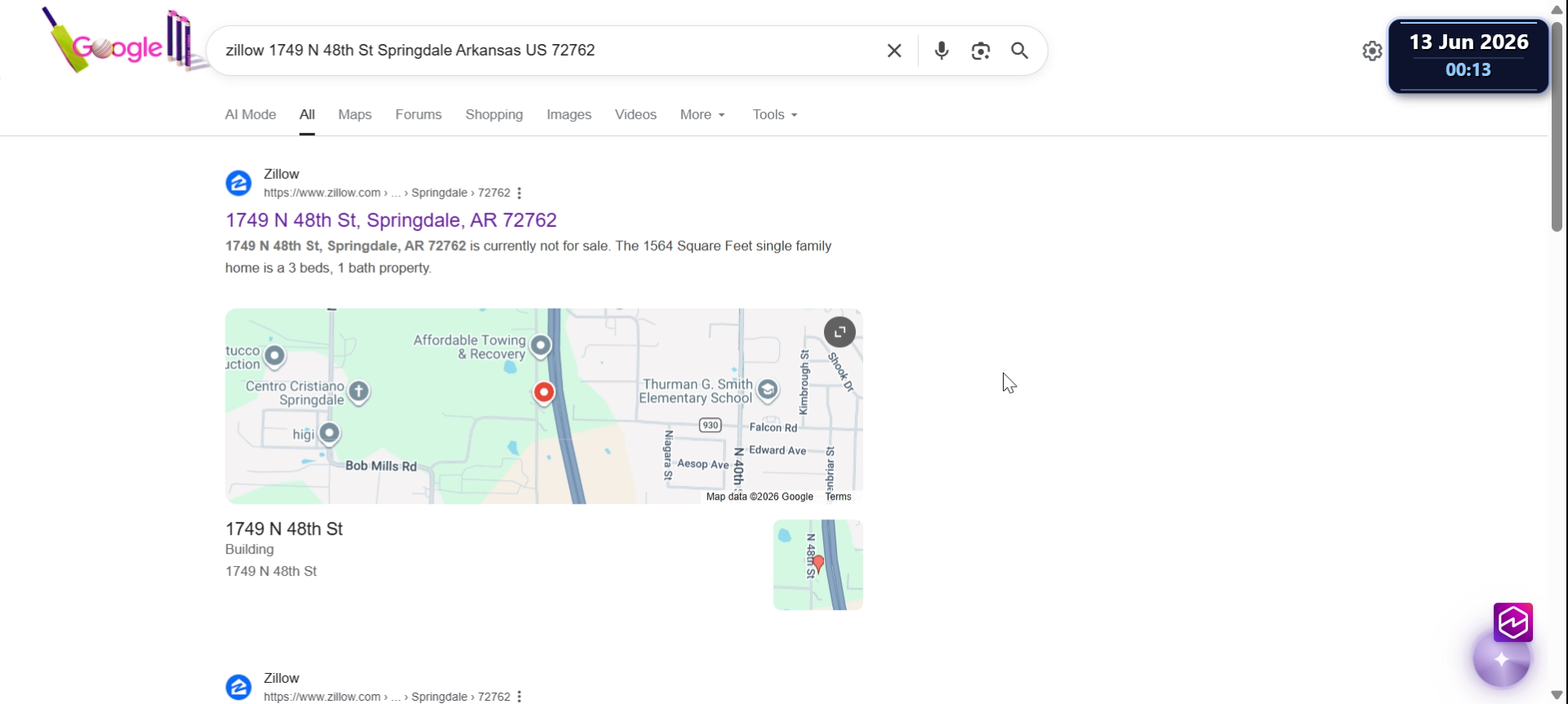Screen dimensions: 1568x704
Task: Click the Building place type label
Action: tap(250, 550)
